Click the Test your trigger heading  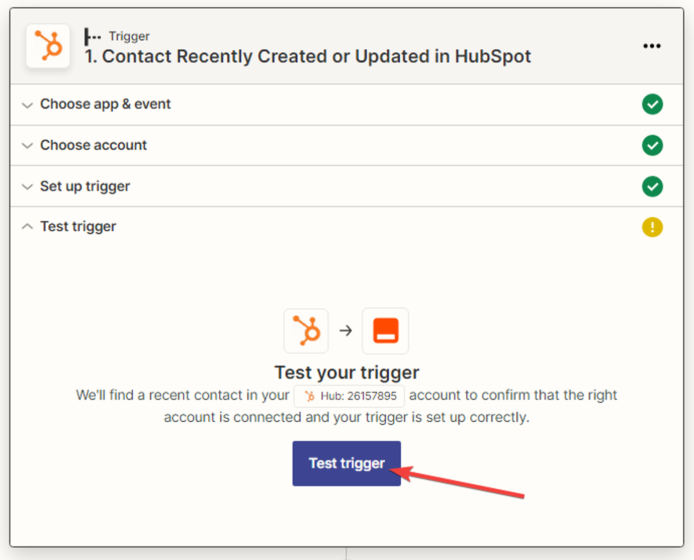346,373
